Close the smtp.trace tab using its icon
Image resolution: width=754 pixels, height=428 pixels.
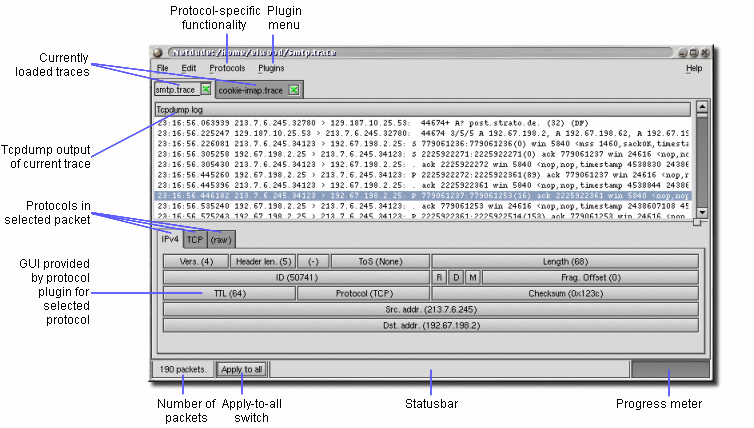pyautogui.click(x=205, y=90)
